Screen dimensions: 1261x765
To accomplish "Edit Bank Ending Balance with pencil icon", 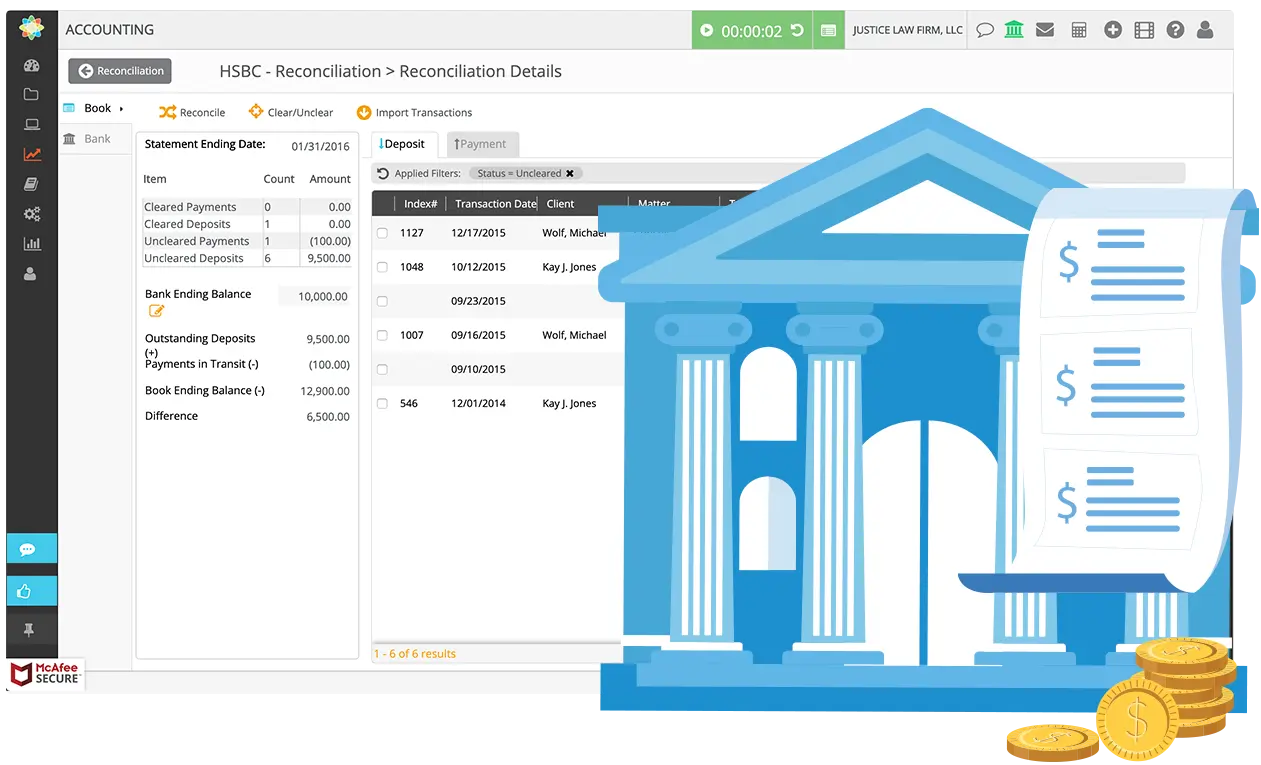I will click(x=156, y=311).
